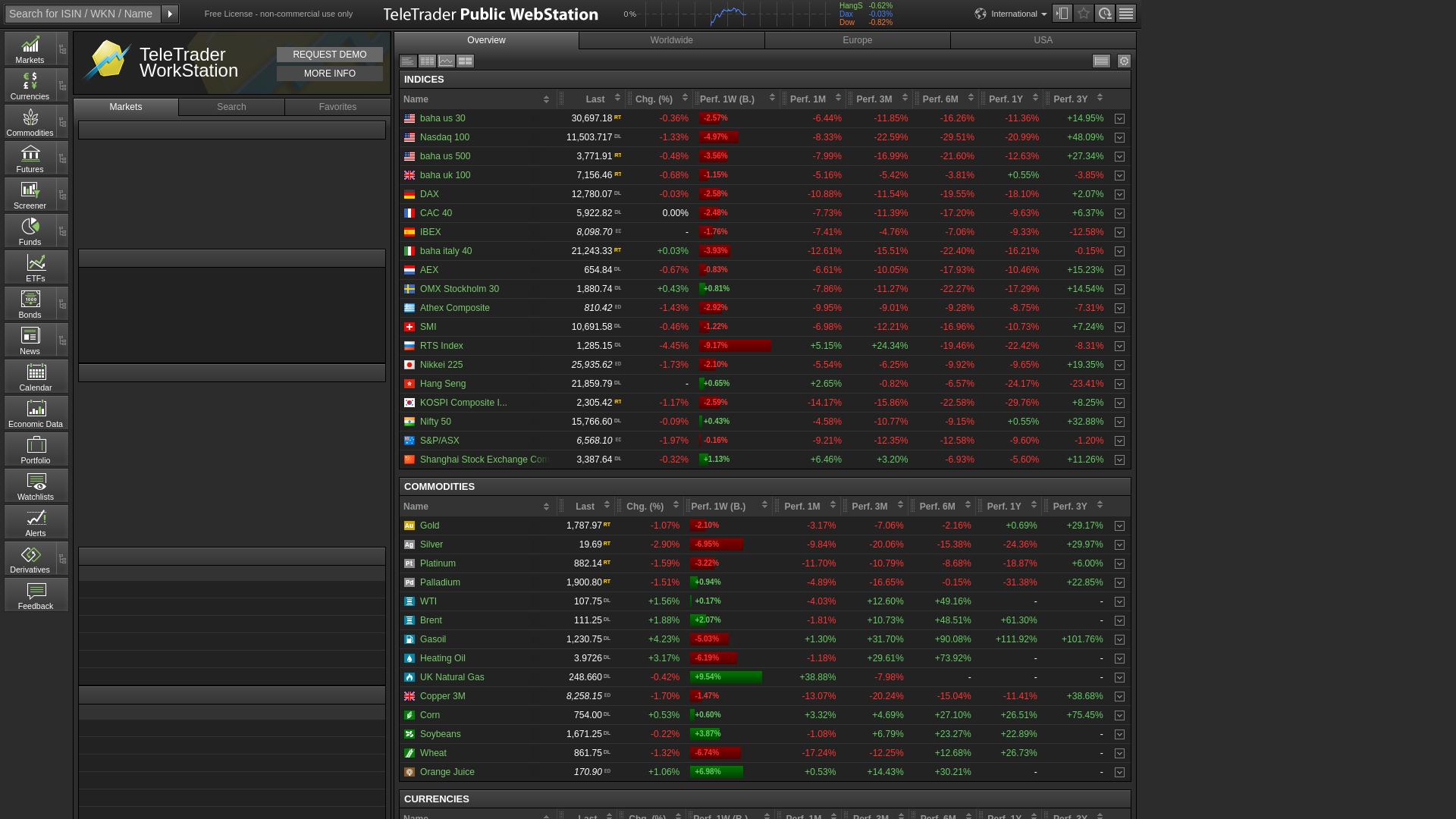1456x819 pixels.
Task: Click the REQUEST DEMO button
Action: click(x=329, y=54)
